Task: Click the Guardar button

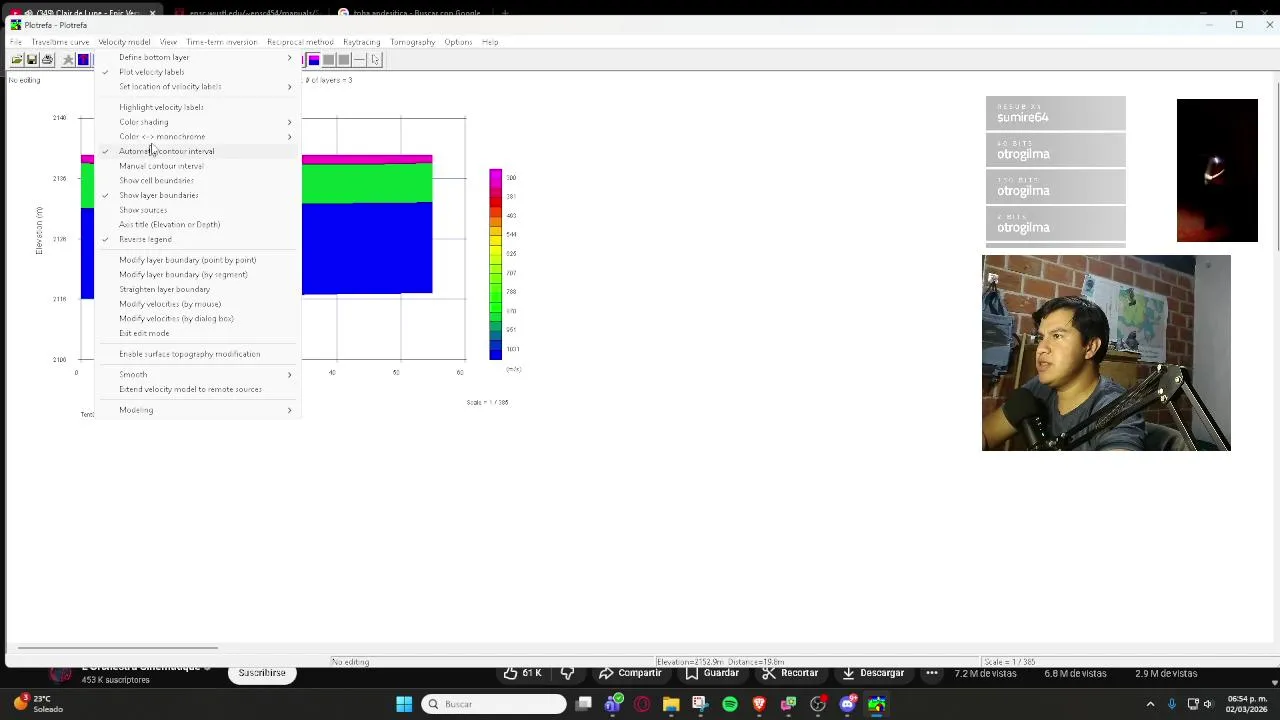Action: [x=712, y=673]
